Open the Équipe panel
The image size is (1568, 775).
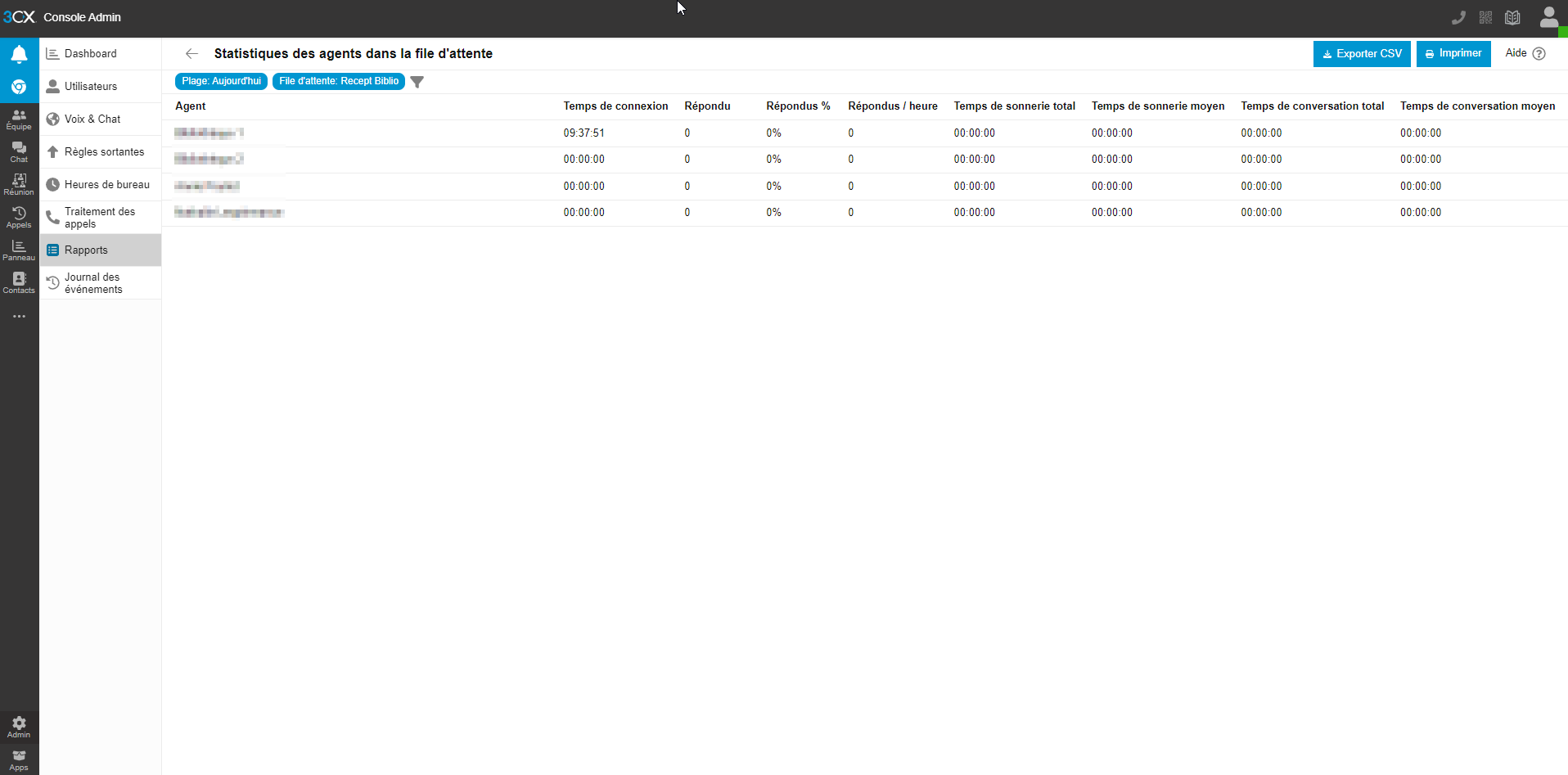pos(19,119)
